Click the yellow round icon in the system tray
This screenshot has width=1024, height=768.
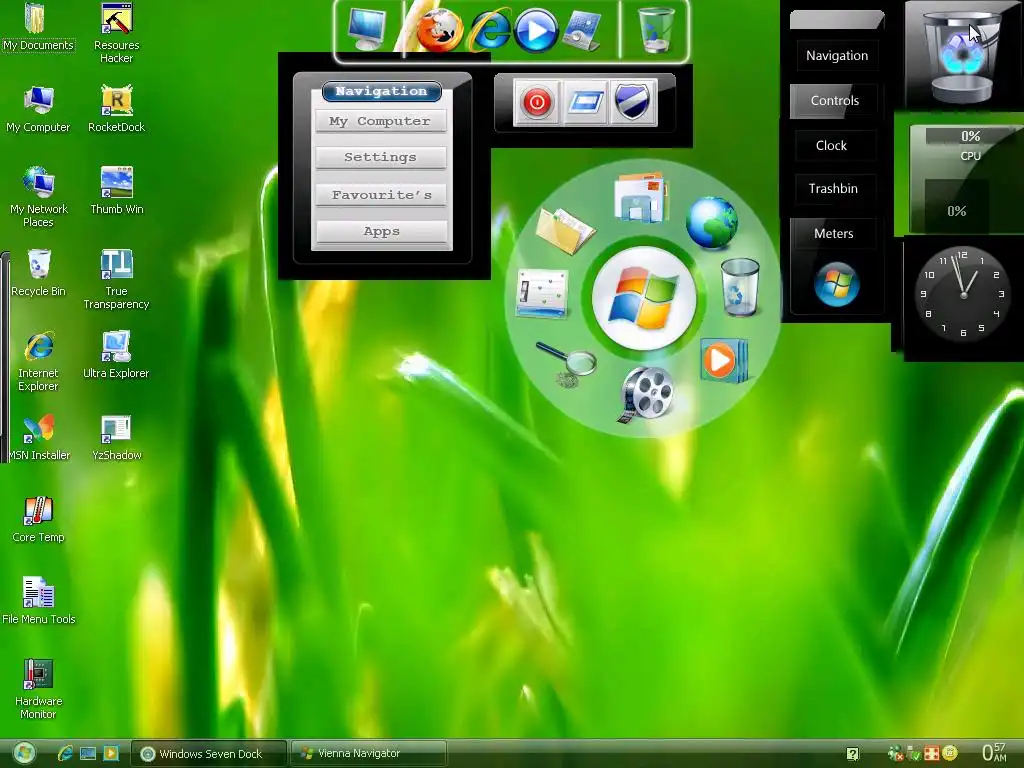[950, 753]
